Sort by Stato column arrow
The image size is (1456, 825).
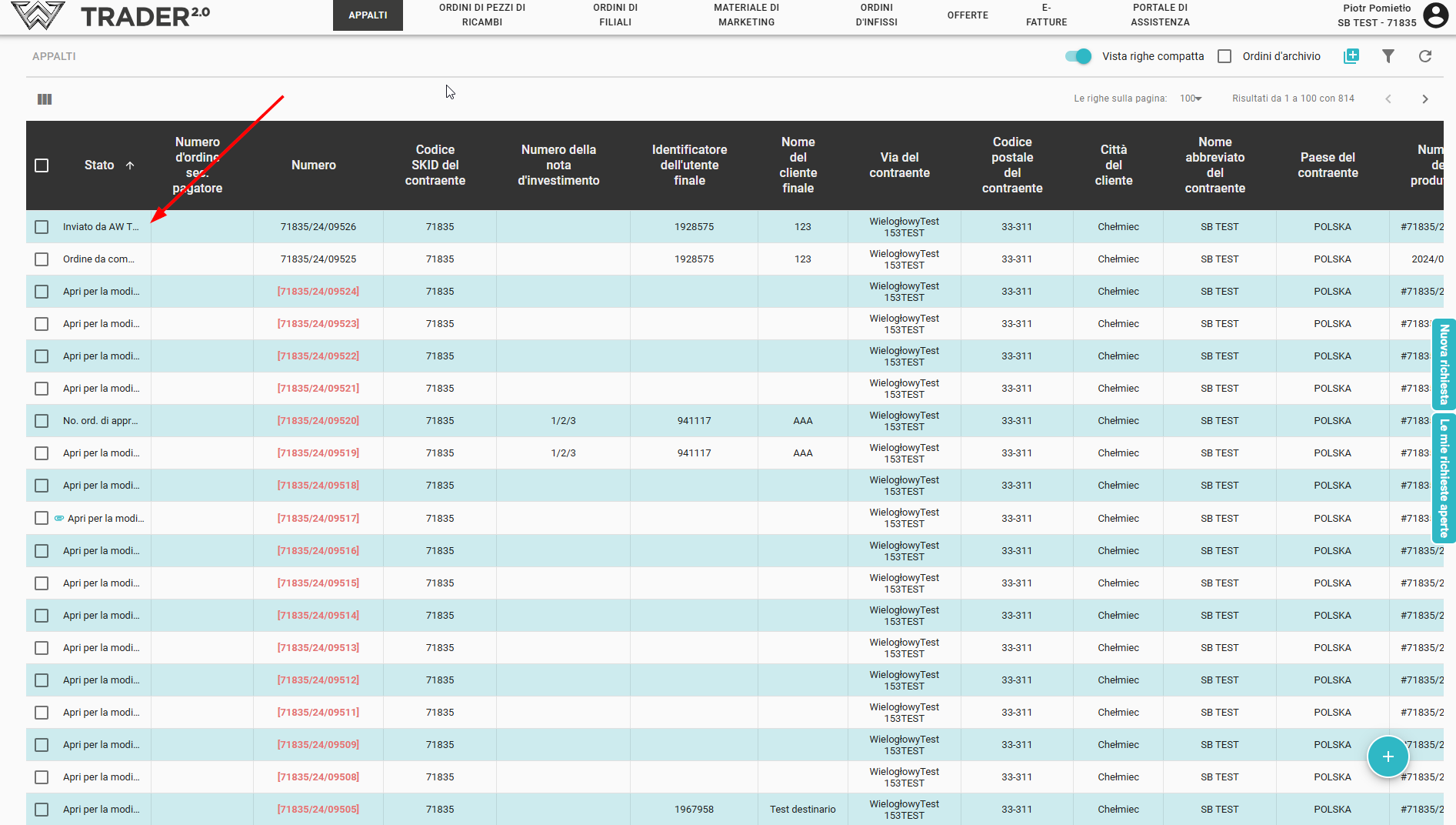click(x=130, y=165)
